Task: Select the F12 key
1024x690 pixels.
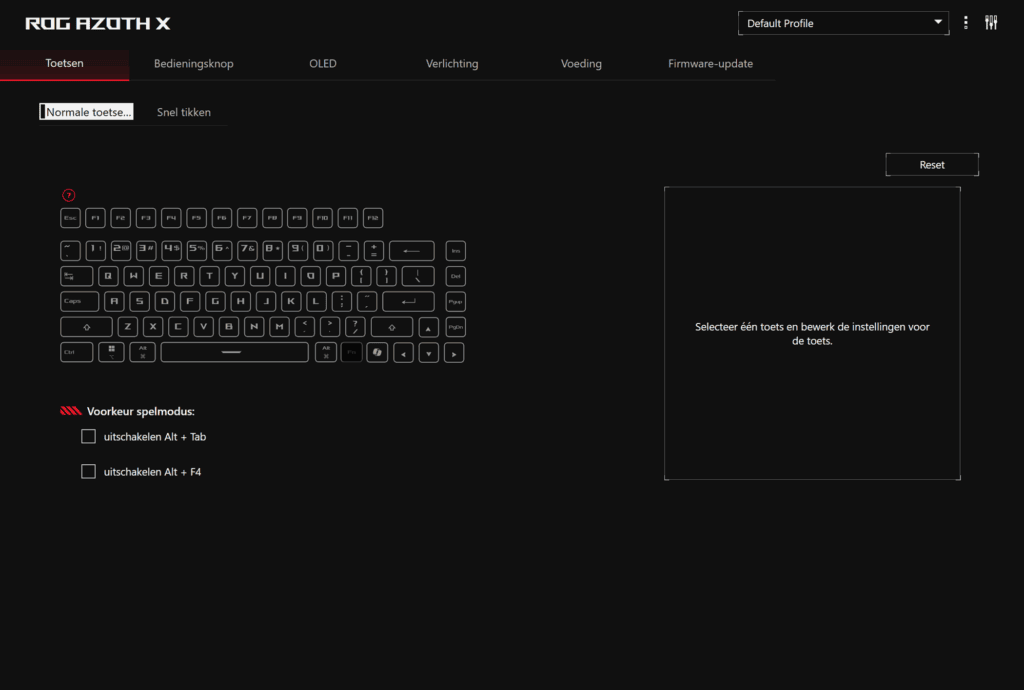Action: coord(373,218)
